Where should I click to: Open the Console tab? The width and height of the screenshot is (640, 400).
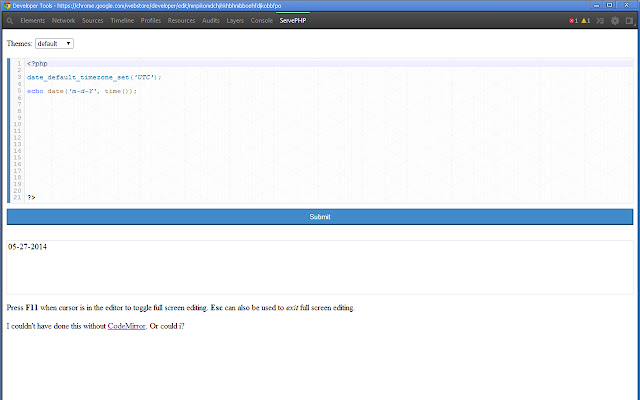(x=262, y=20)
